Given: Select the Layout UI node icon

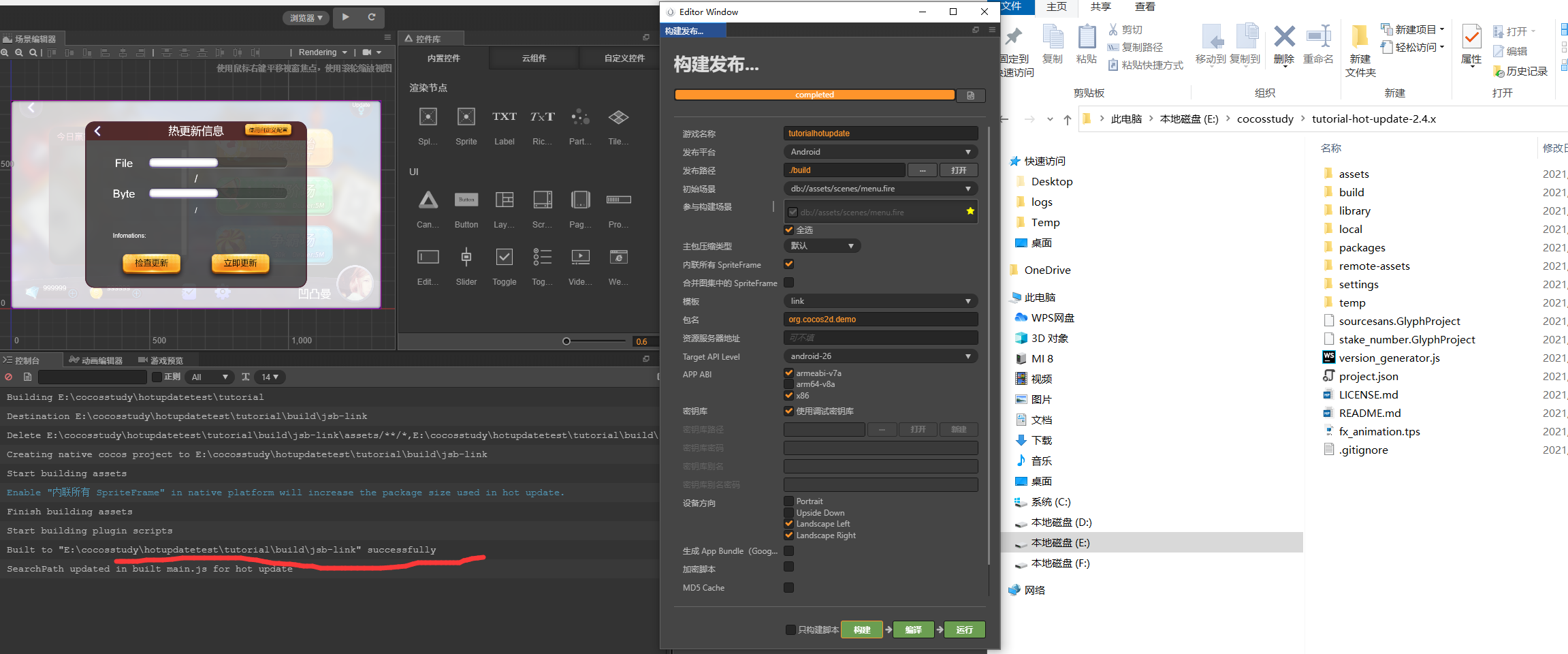Looking at the screenshot, I should (505, 200).
